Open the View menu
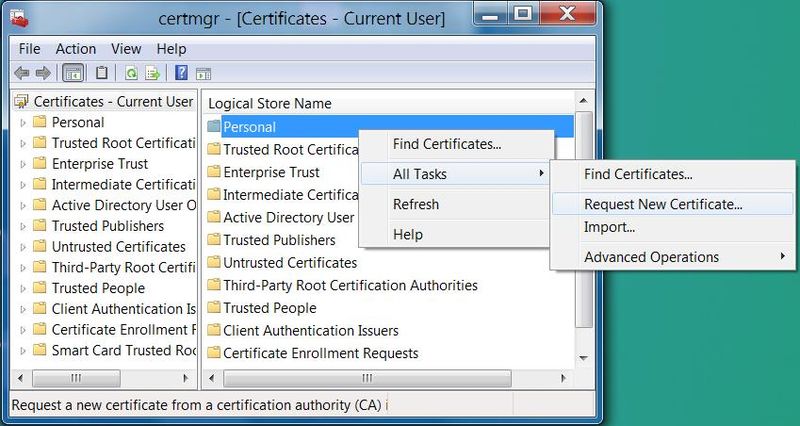The image size is (800, 426). point(126,49)
